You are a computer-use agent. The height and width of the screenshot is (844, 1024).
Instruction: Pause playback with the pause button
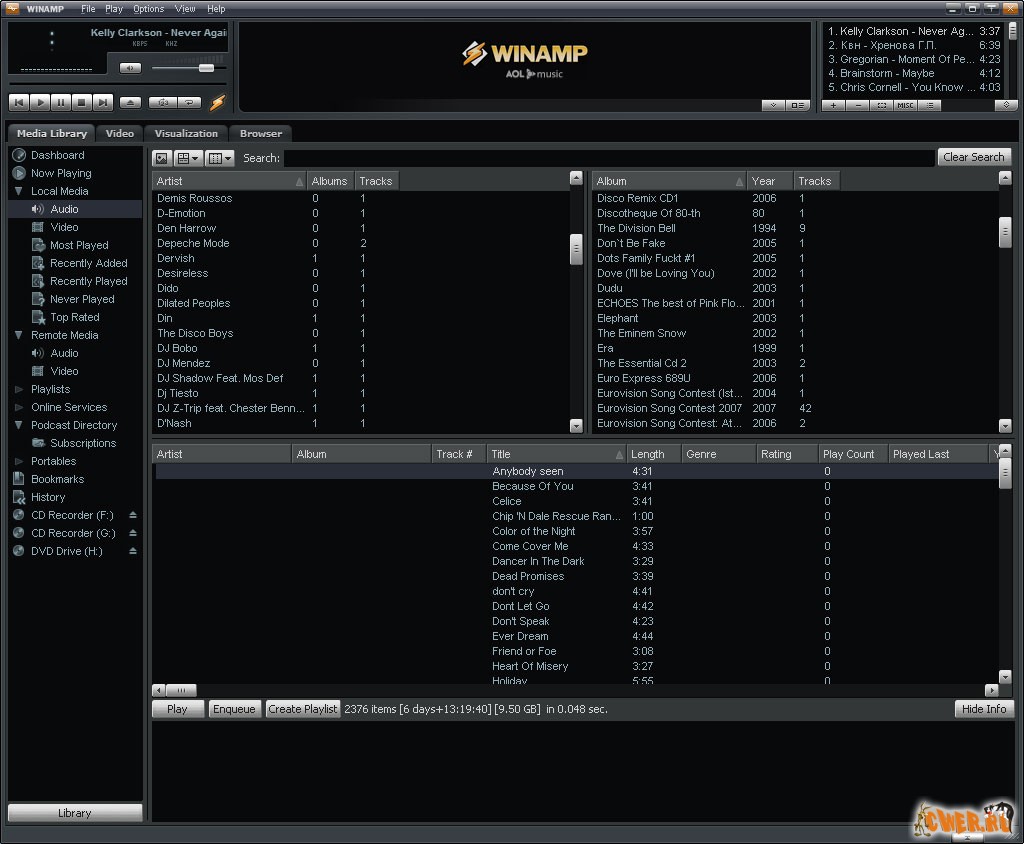tap(61, 102)
